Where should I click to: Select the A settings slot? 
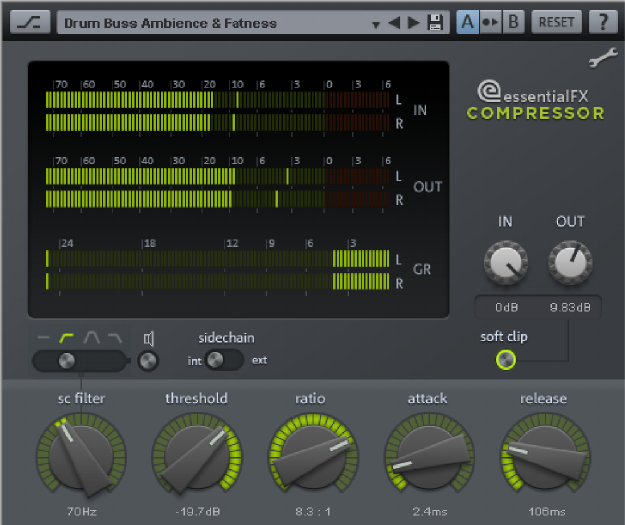pos(467,22)
